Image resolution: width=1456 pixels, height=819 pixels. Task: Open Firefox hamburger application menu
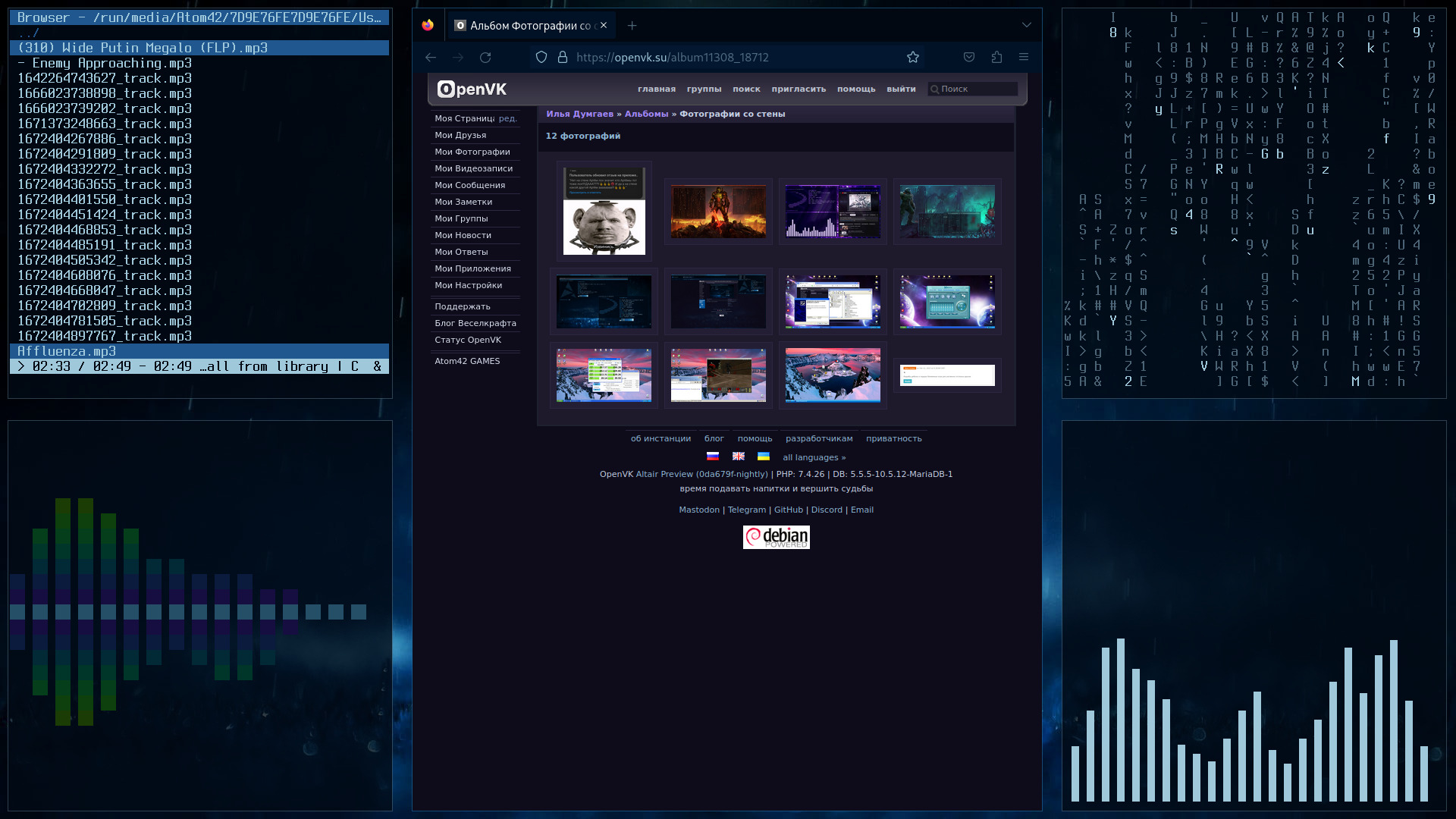(x=1024, y=58)
